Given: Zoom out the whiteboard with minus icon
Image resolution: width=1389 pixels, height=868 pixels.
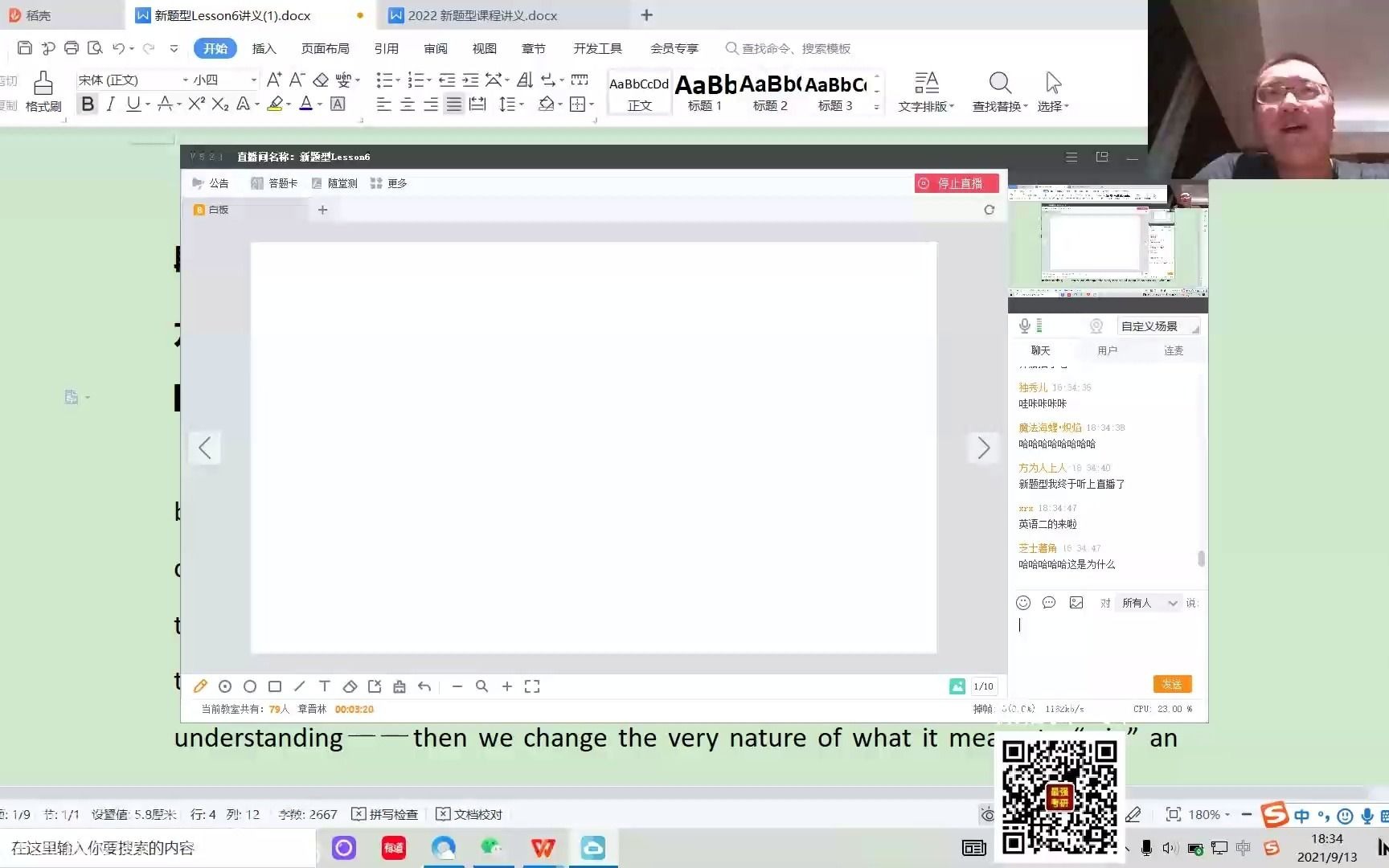Looking at the screenshot, I should click(x=457, y=686).
